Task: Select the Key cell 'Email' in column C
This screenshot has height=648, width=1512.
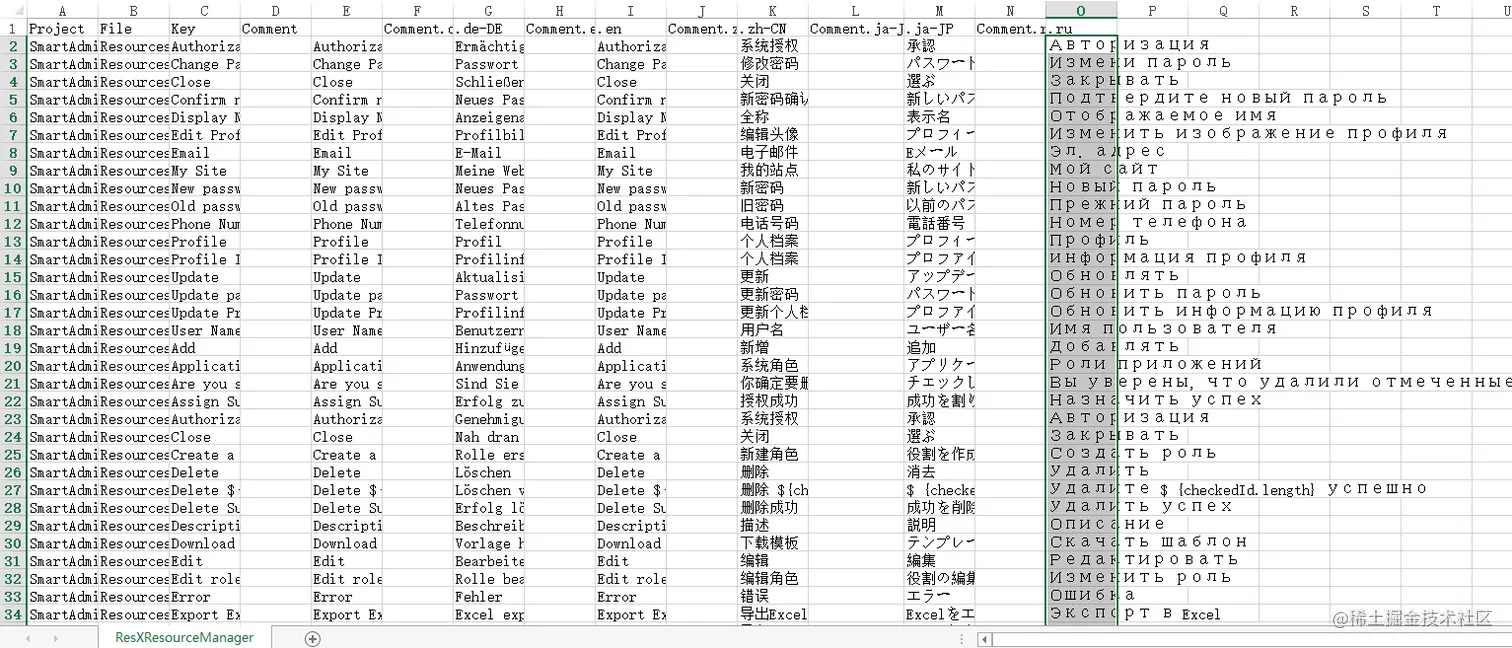Action: click(204, 153)
